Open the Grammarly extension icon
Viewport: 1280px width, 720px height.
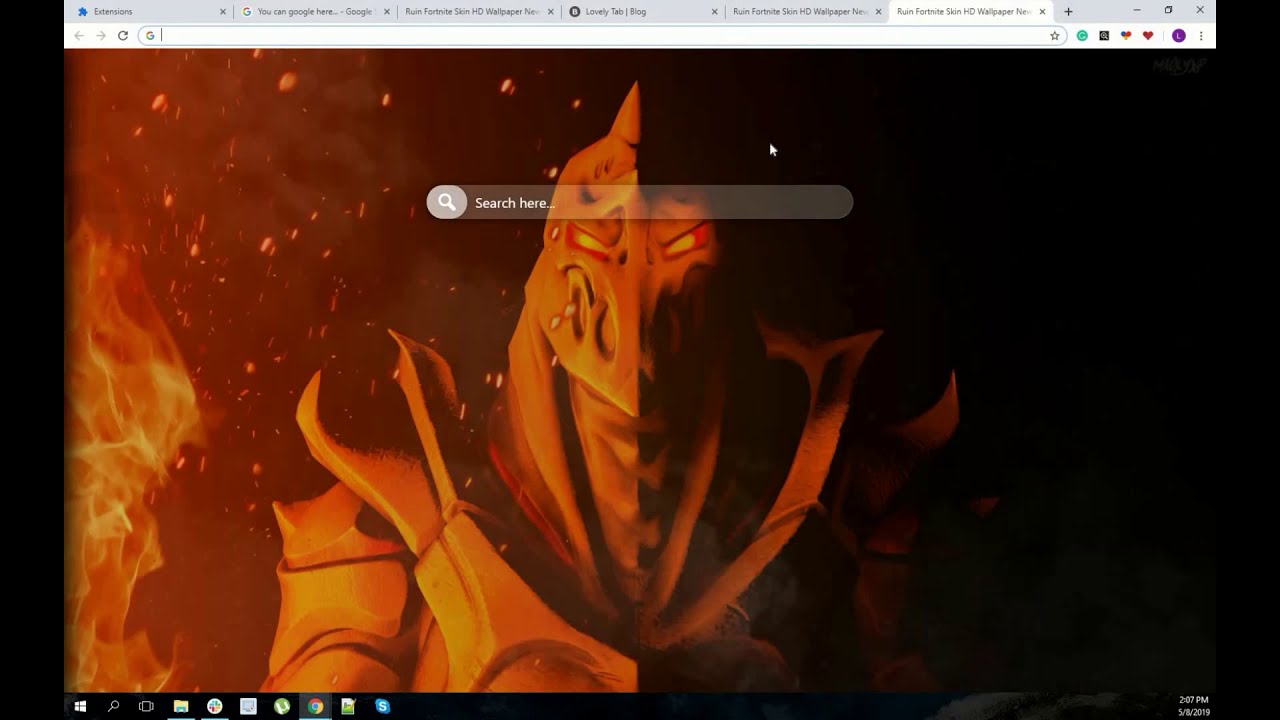(x=1082, y=36)
